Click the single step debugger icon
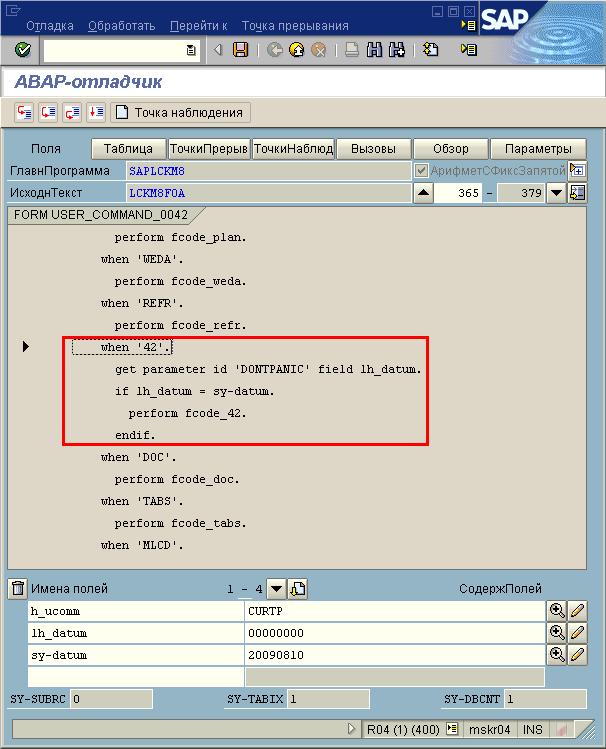This screenshot has width=606, height=749. 24,113
